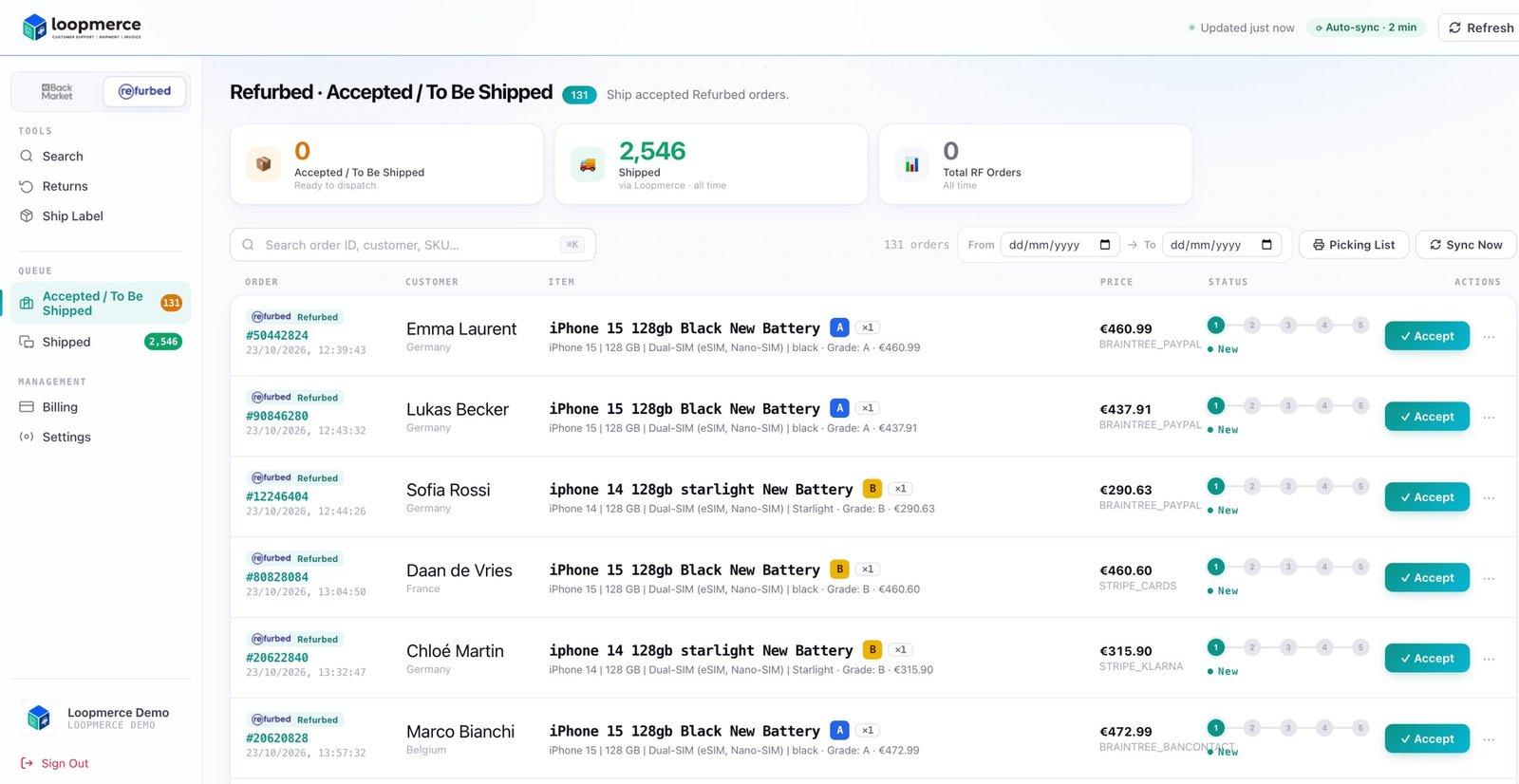Open more actions for Emma Laurent's order
1519x784 pixels.
[x=1489, y=337]
